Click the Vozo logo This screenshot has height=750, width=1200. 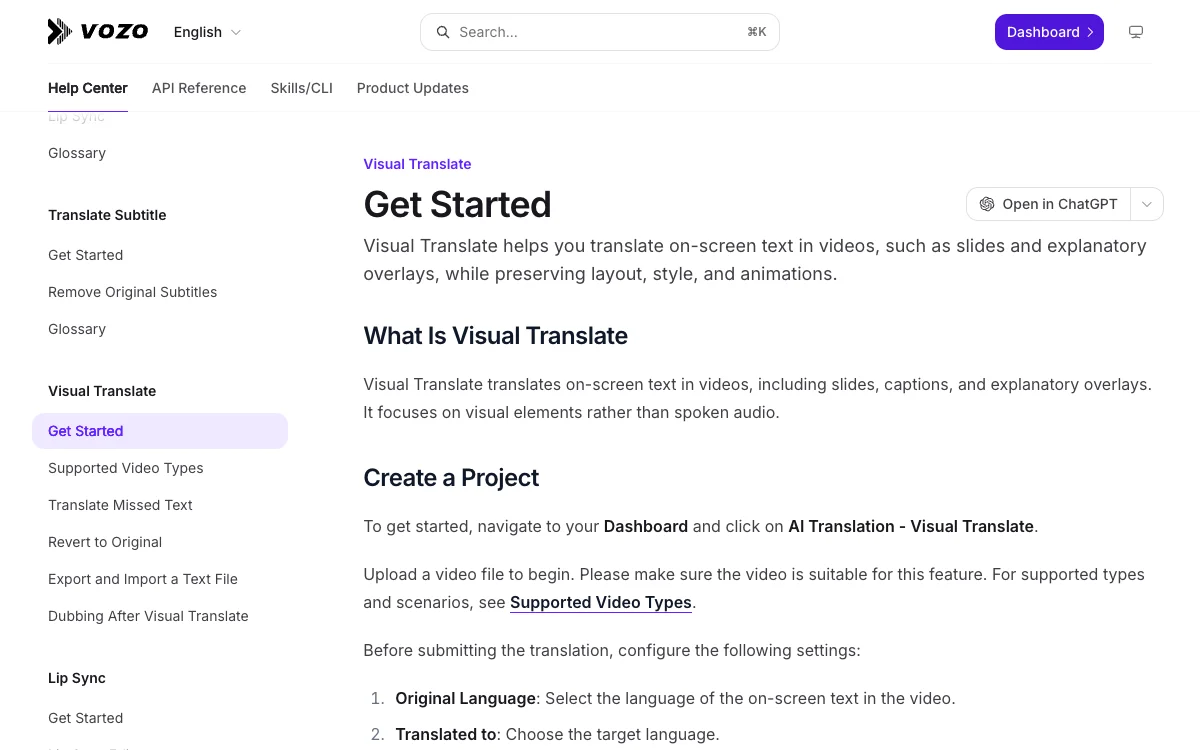(98, 32)
